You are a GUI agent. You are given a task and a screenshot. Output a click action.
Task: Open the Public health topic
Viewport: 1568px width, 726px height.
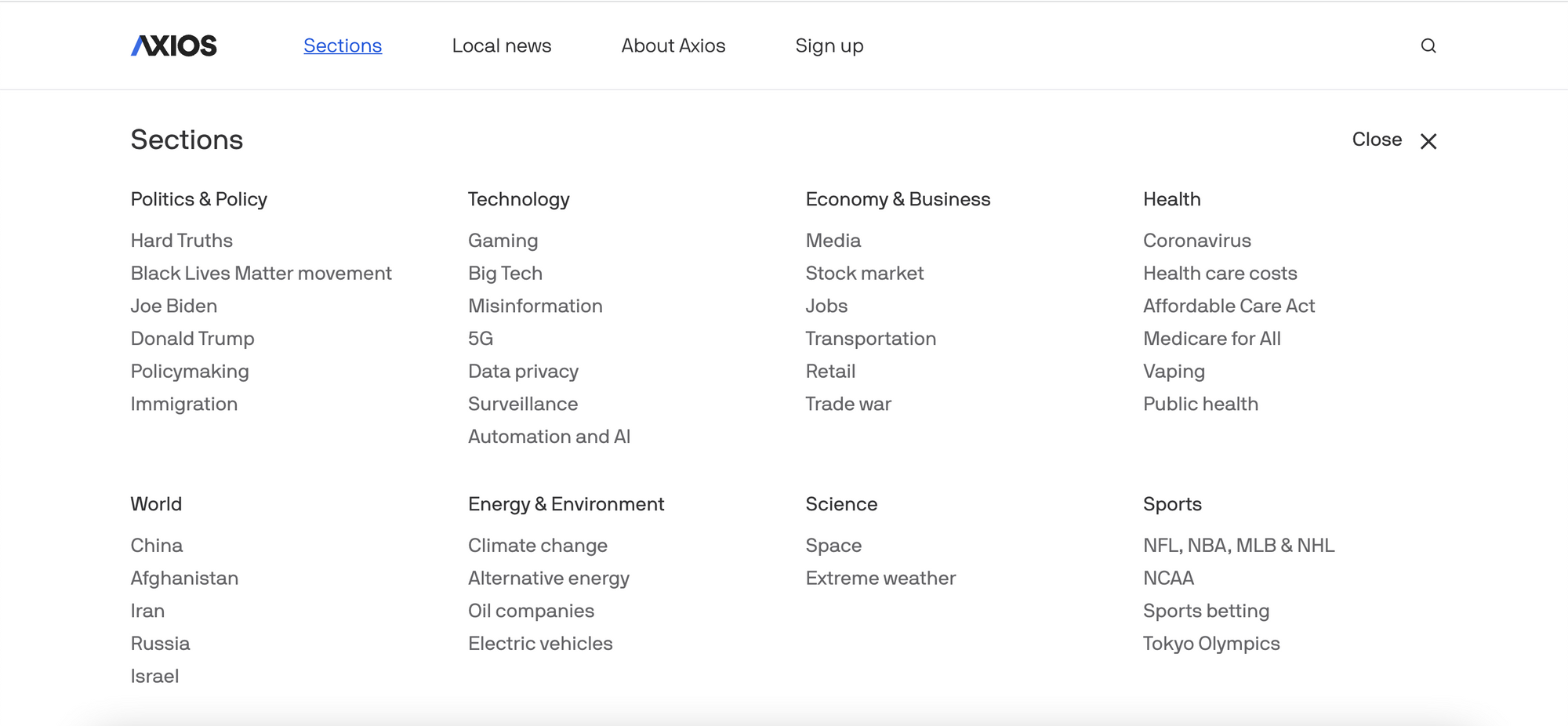1201,405
